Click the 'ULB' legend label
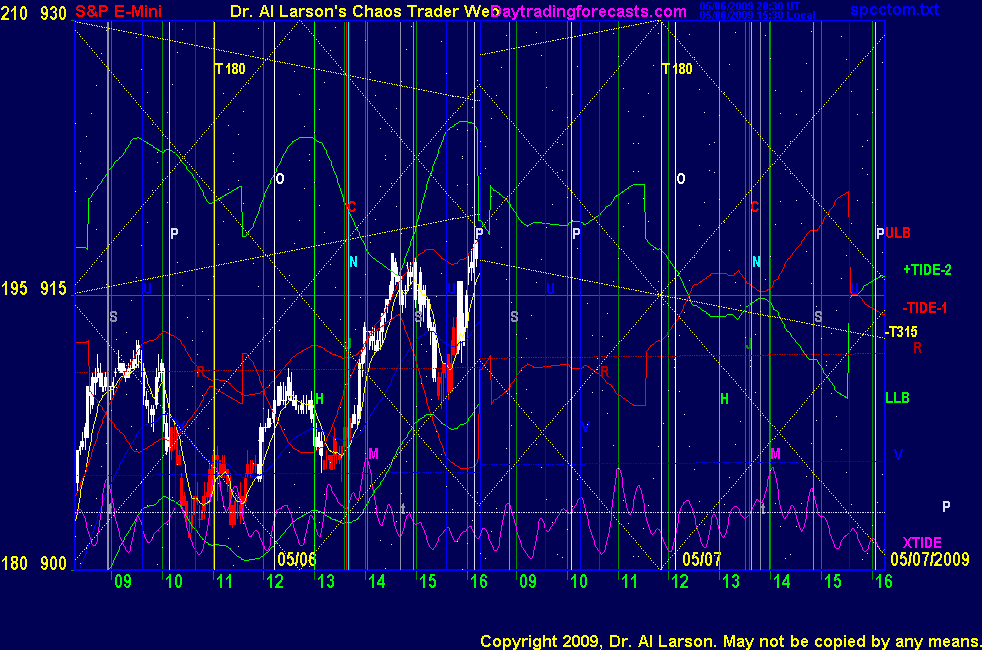 [897, 233]
